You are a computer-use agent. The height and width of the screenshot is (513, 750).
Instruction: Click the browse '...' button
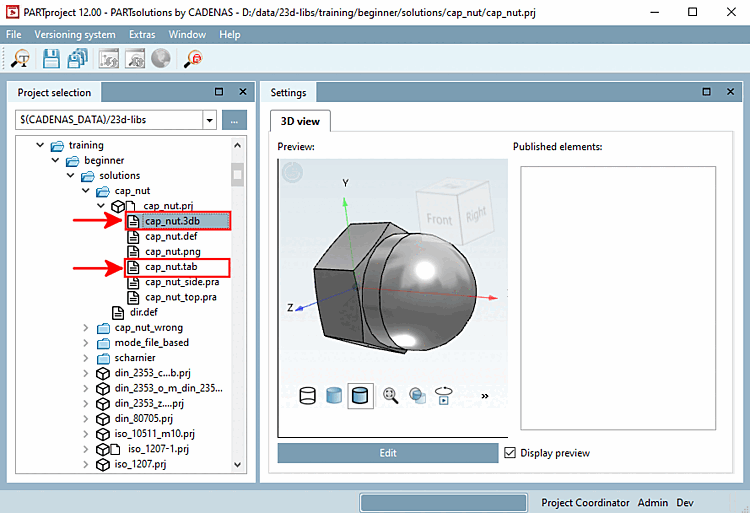[234, 120]
